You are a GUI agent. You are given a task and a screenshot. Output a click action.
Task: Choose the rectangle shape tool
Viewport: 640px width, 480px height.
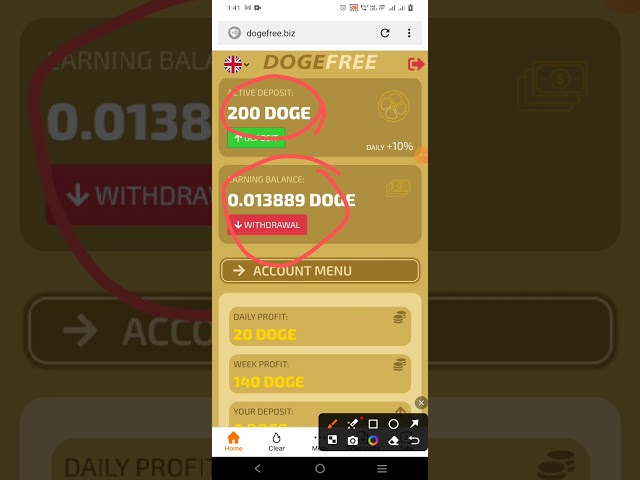click(373, 424)
